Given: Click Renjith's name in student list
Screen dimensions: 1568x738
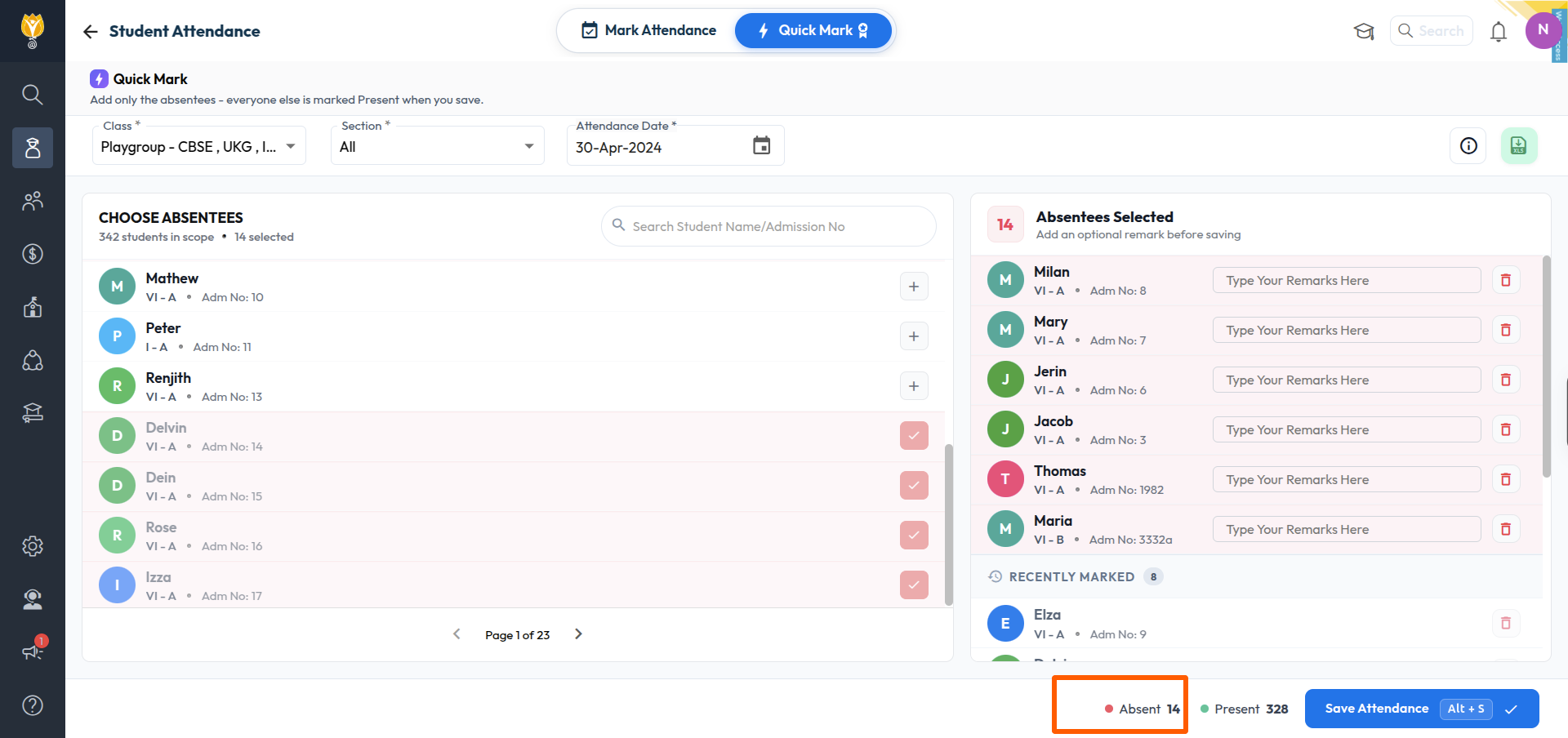Looking at the screenshot, I should [x=168, y=378].
